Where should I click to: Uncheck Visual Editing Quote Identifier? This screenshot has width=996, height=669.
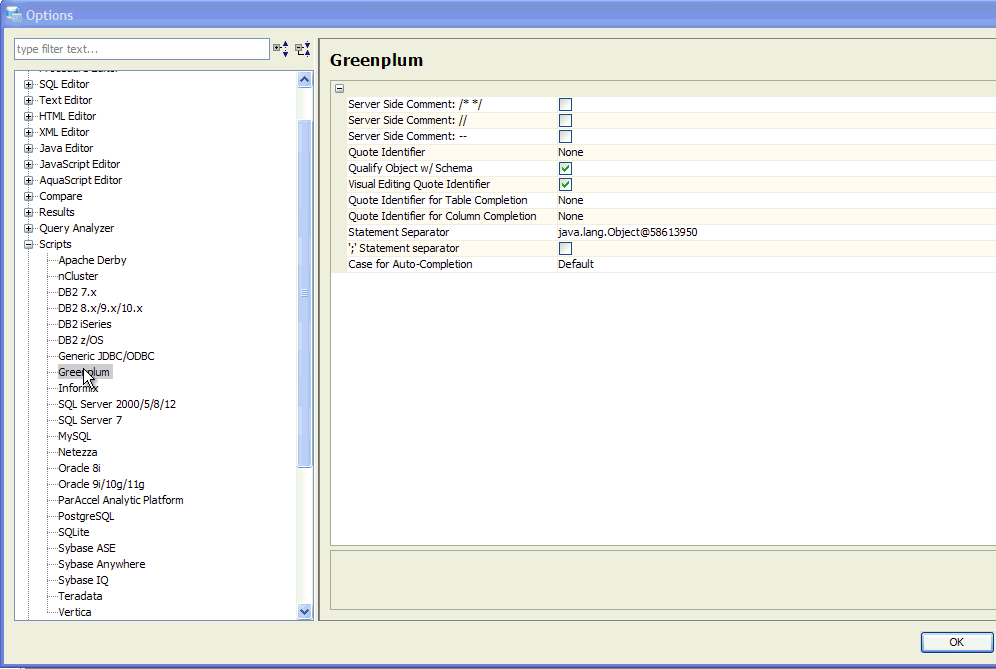[565, 184]
